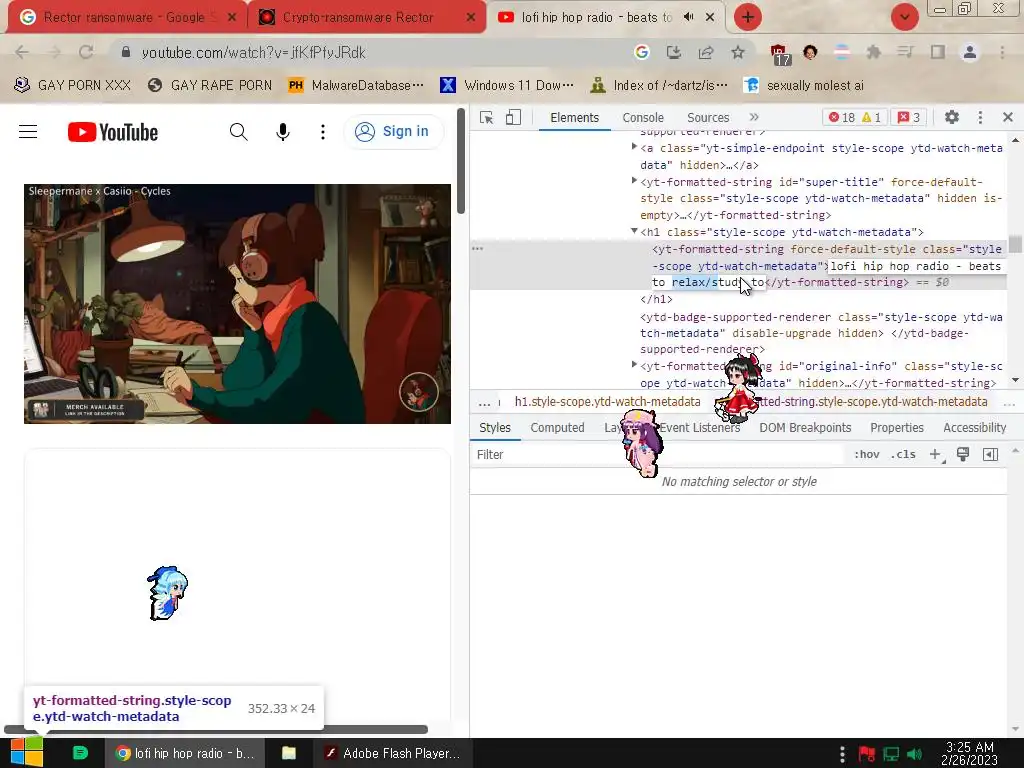This screenshot has height=768, width=1024.
Task: Open YouTube settings three-dot menu
Action: coord(323,132)
